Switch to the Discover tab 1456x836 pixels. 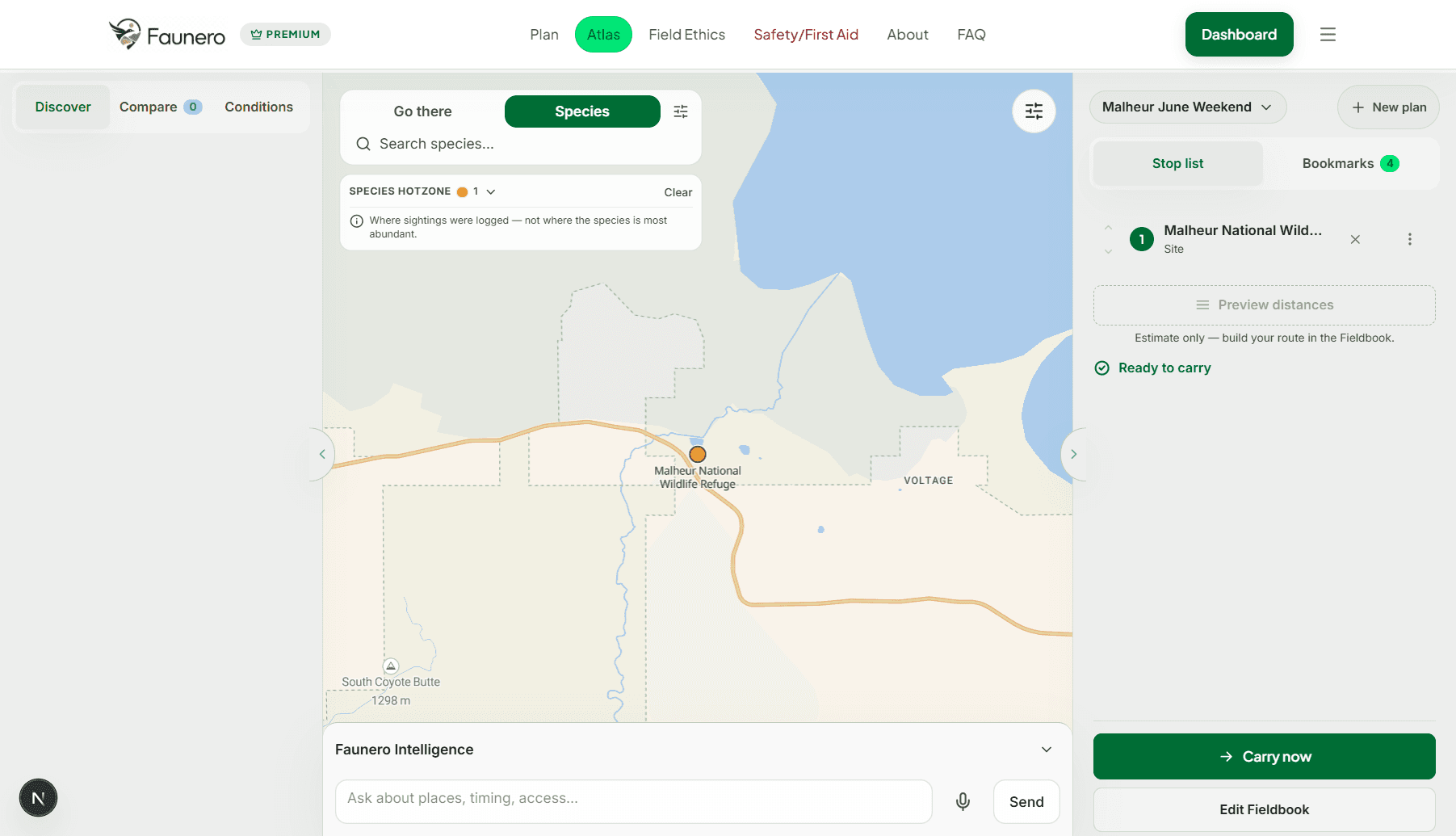pyautogui.click(x=63, y=107)
